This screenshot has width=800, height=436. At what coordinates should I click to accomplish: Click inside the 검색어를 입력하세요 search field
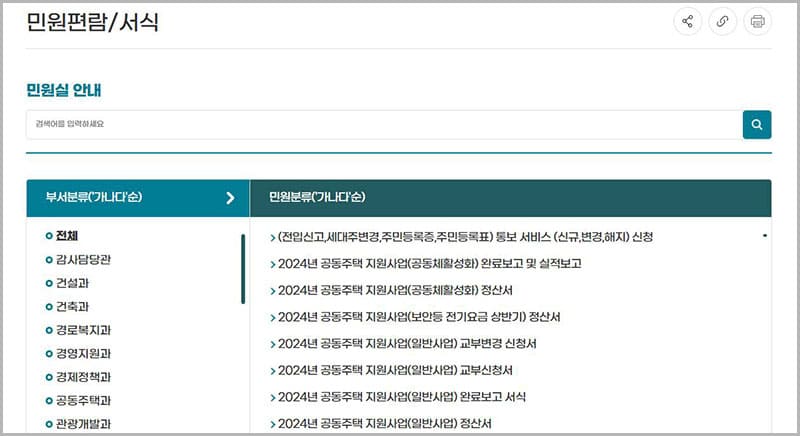click(x=380, y=125)
